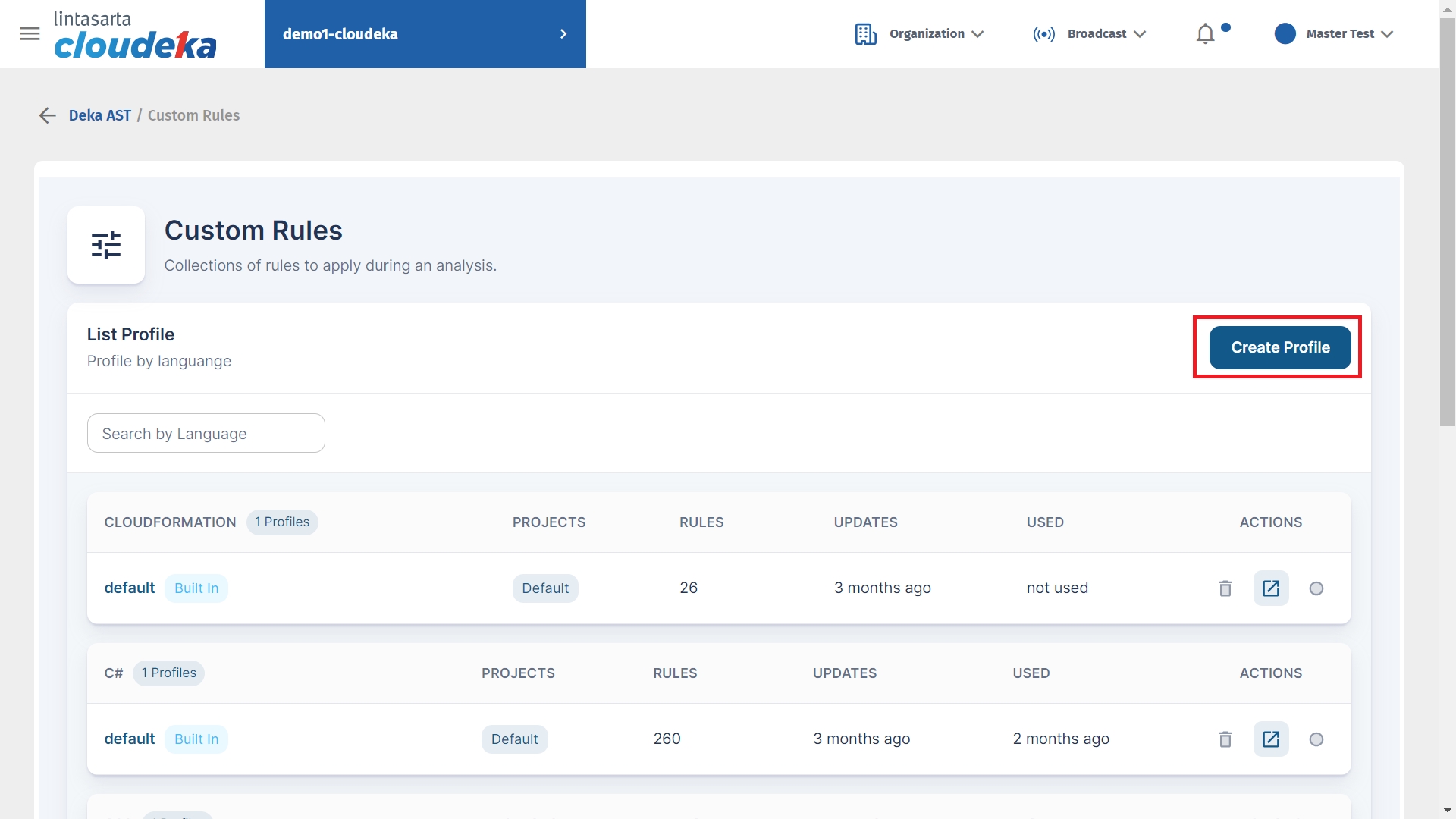Go to the Deka AST breadcrumb link
The height and width of the screenshot is (819, 1456).
tap(99, 115)
